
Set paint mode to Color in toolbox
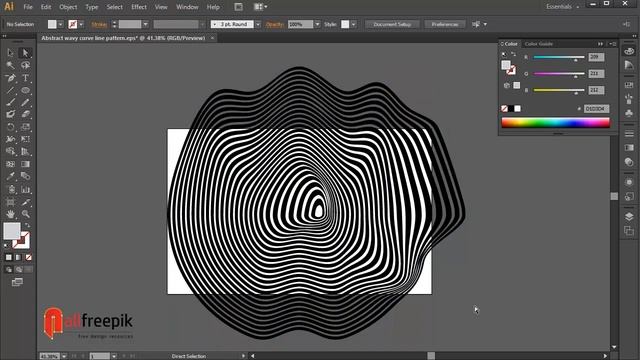(x=9, y=257)
